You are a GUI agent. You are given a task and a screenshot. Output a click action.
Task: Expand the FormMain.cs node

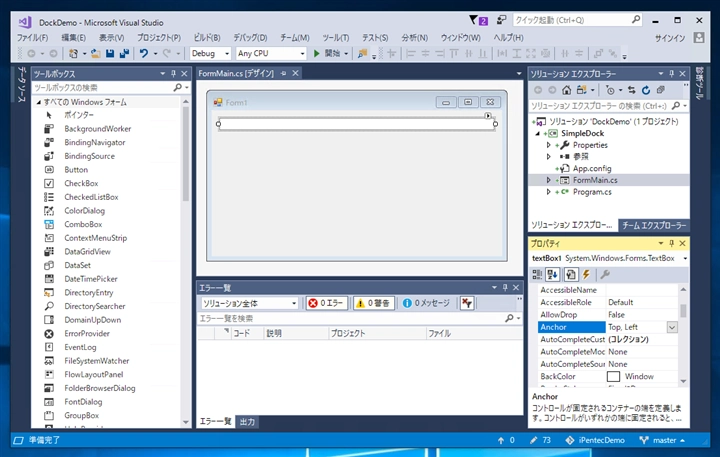(x=548, y=180)
